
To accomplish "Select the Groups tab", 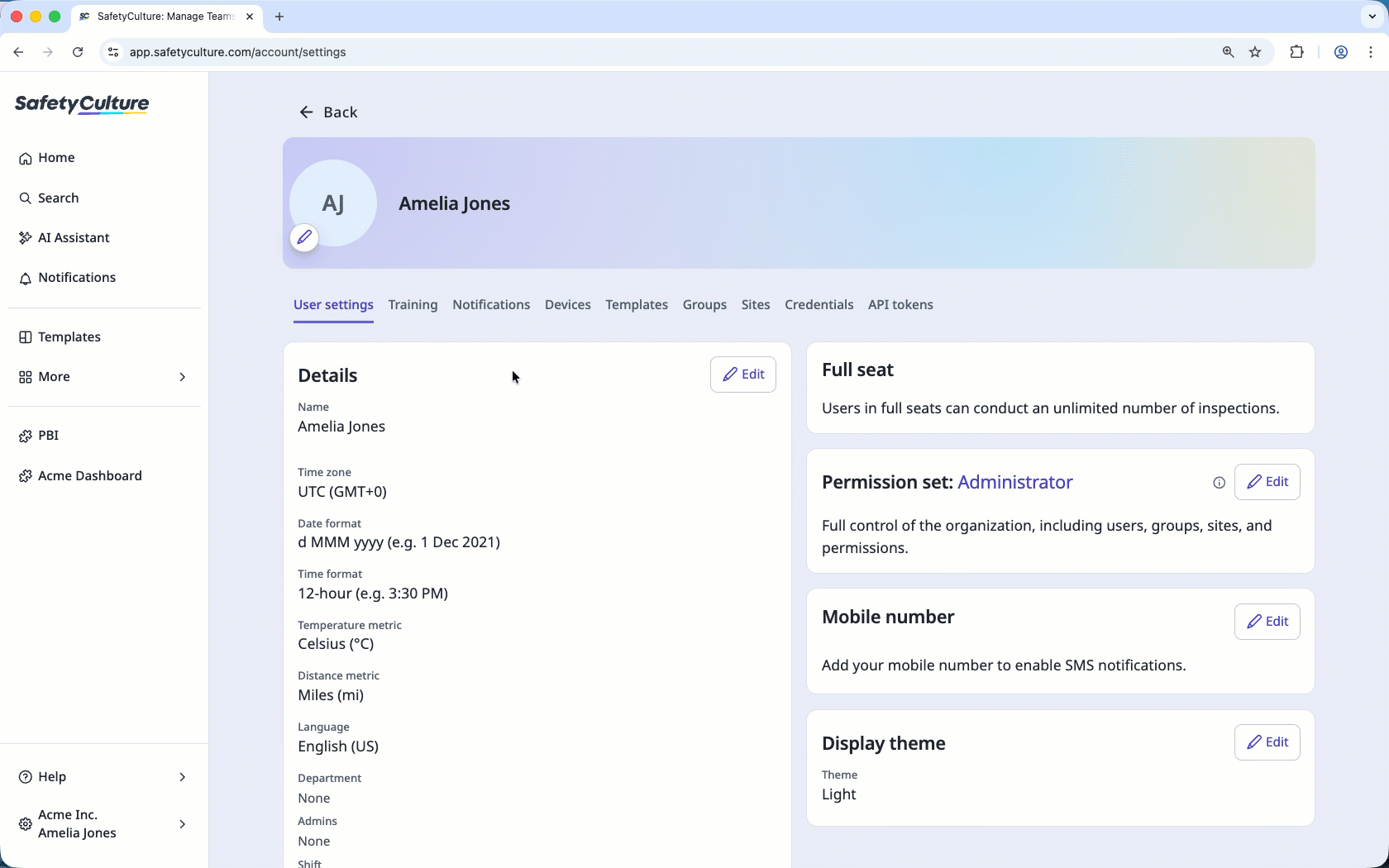I will click(704, 305).
